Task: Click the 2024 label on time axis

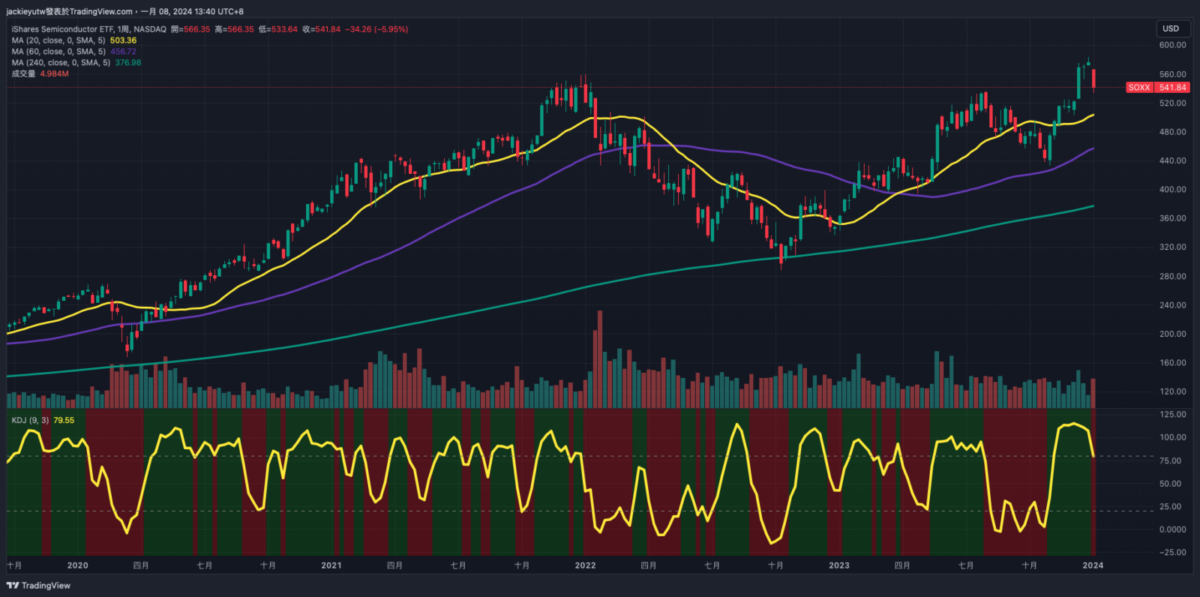Action: click(x=1093, y=565)
